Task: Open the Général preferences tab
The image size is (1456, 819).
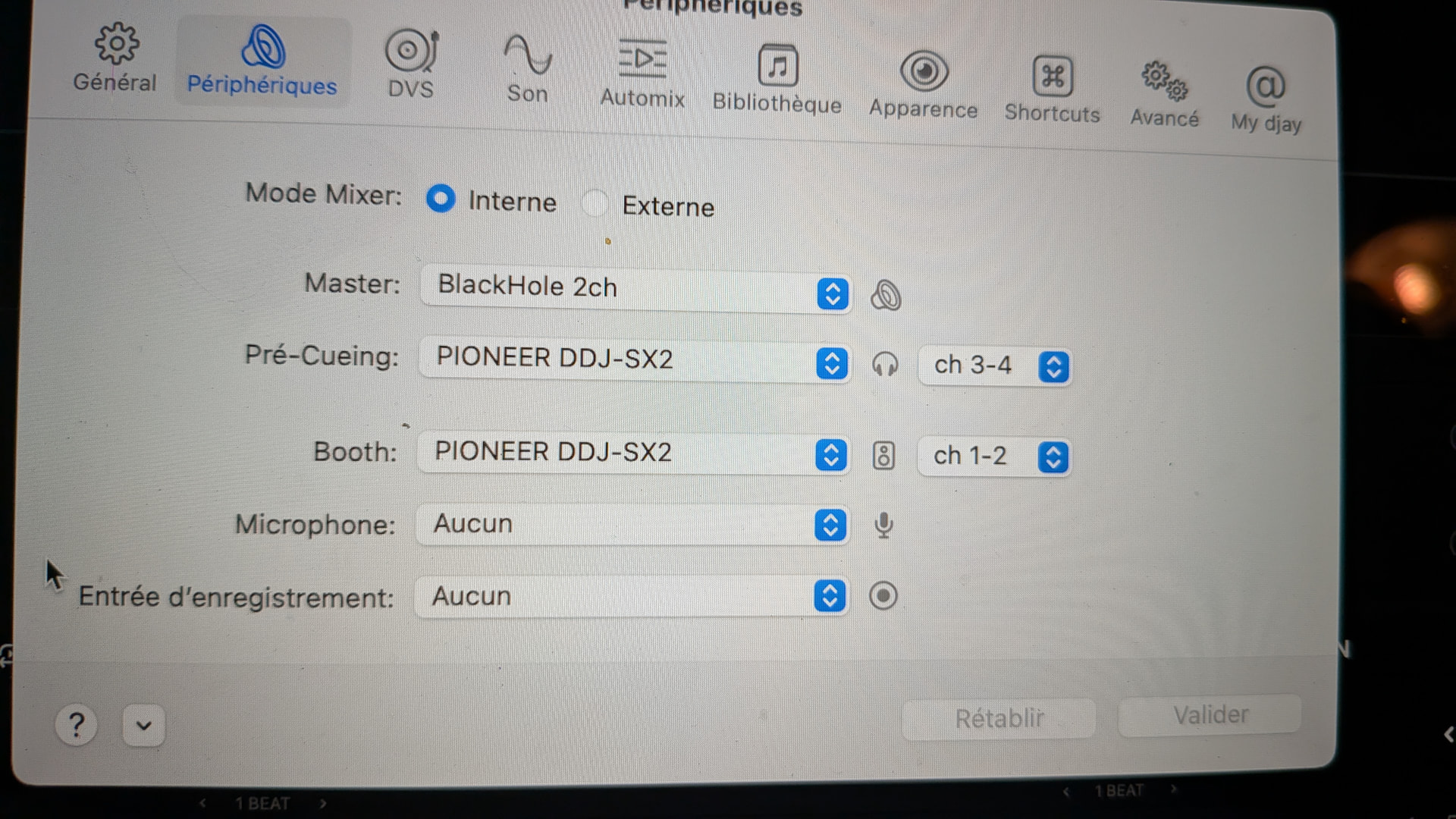Action: (115, 59)
